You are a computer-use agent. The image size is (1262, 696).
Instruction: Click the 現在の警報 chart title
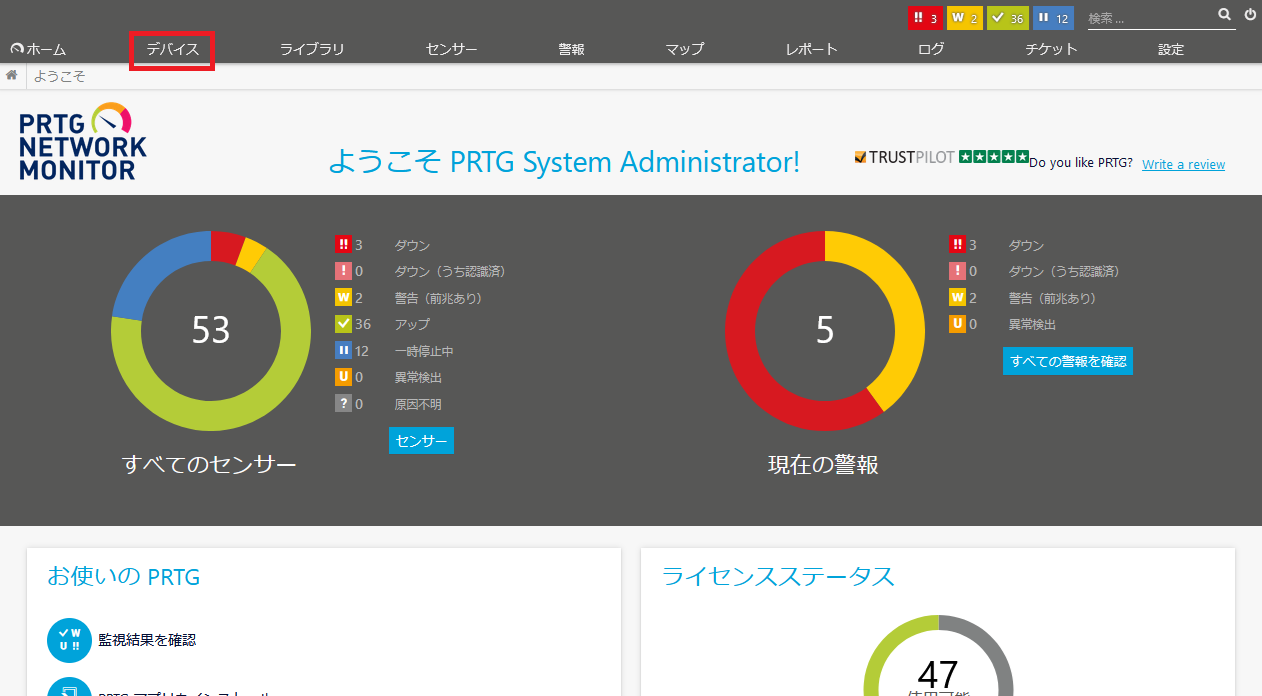(x=823, y=464)
